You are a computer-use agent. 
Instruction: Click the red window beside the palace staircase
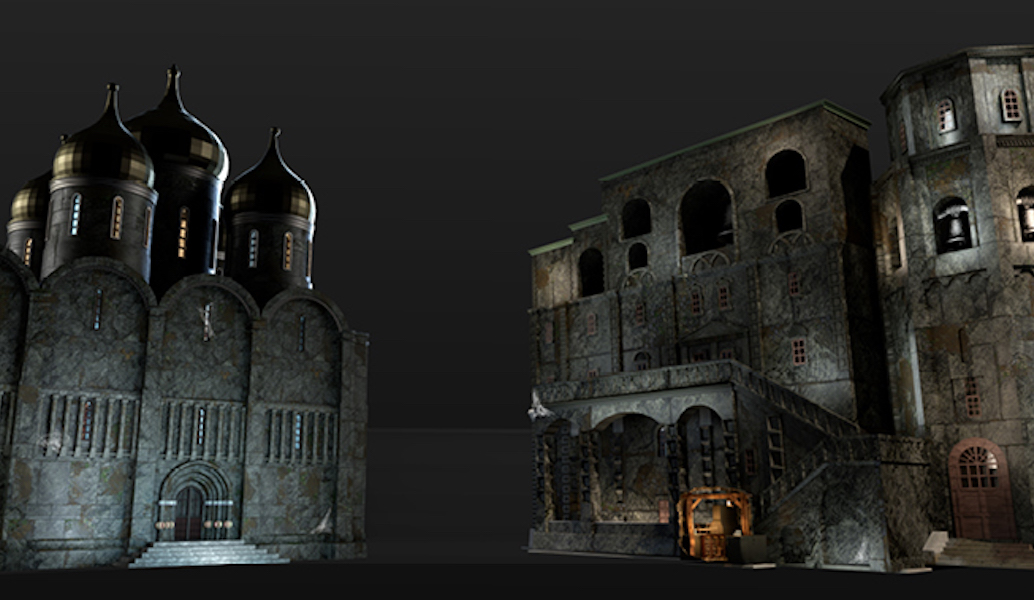pyautogui.click(x=798, y=352)
